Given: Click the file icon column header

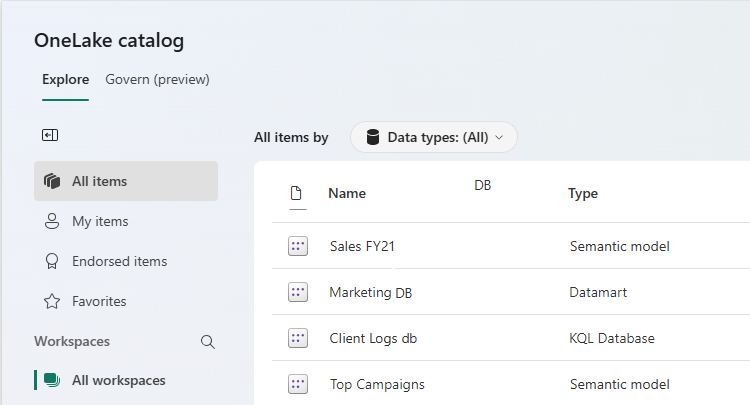Looking at the screenshot, I should point(296,193).
